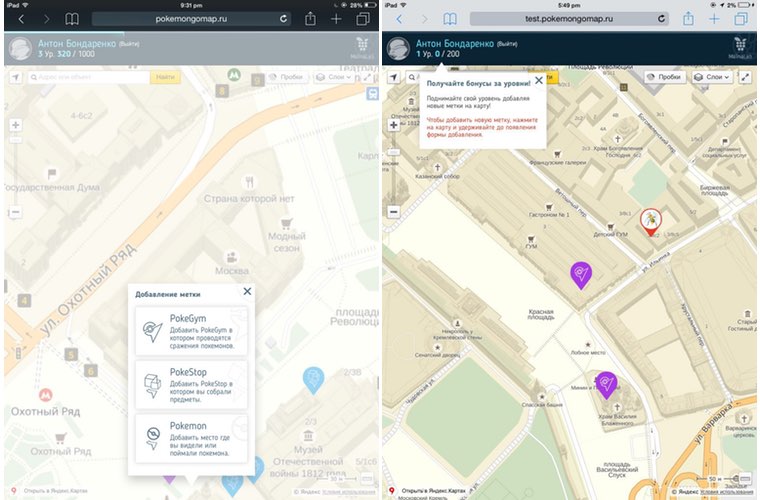Focus address search field on left map
This screenshot has width=760, height=500.
coord(89,77)
